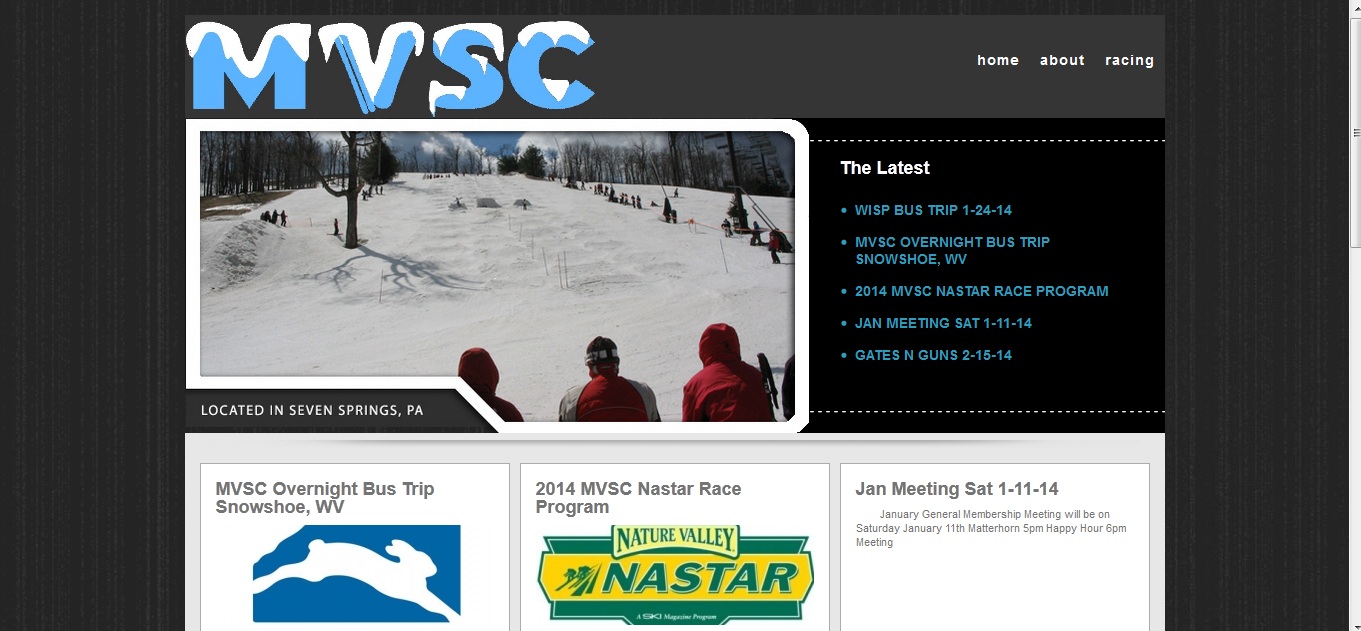
Task: Open GATES N GUNS 2-15-14 link
Action: [x=933, y=355]
